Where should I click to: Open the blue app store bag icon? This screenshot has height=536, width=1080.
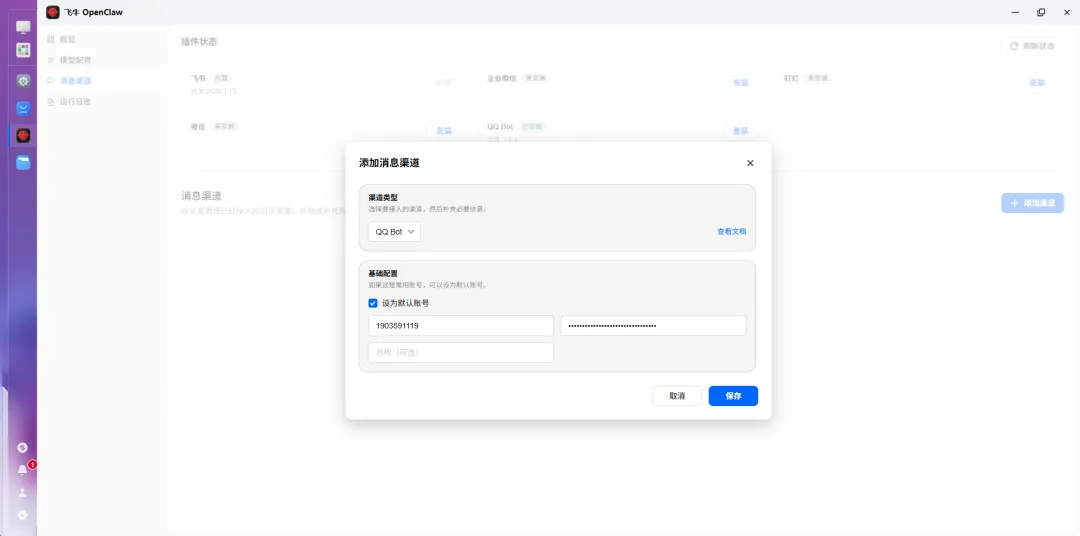point(23,108)
